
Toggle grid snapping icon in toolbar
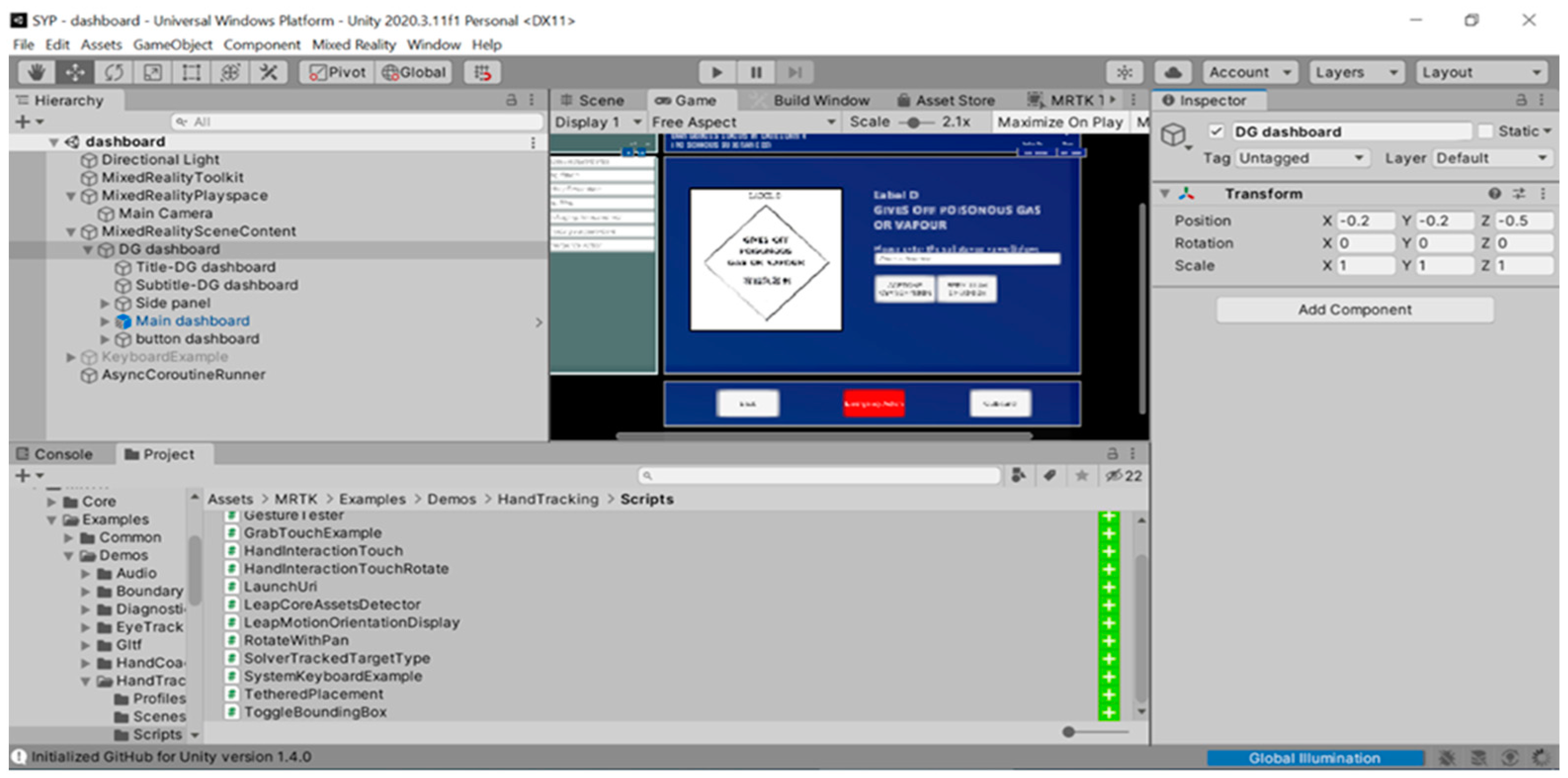(483, 73)
